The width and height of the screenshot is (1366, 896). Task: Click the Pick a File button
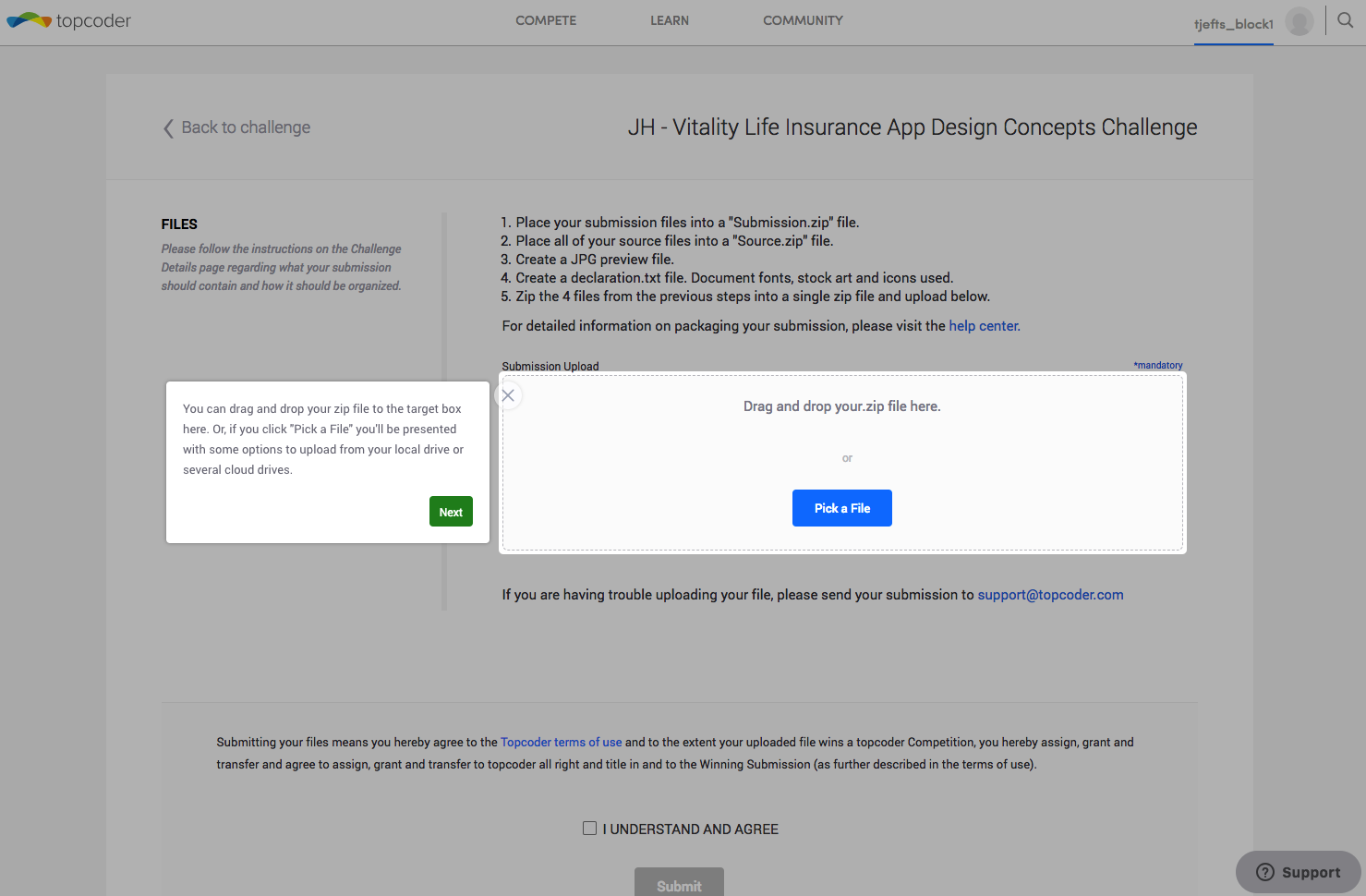click(842, 508)
